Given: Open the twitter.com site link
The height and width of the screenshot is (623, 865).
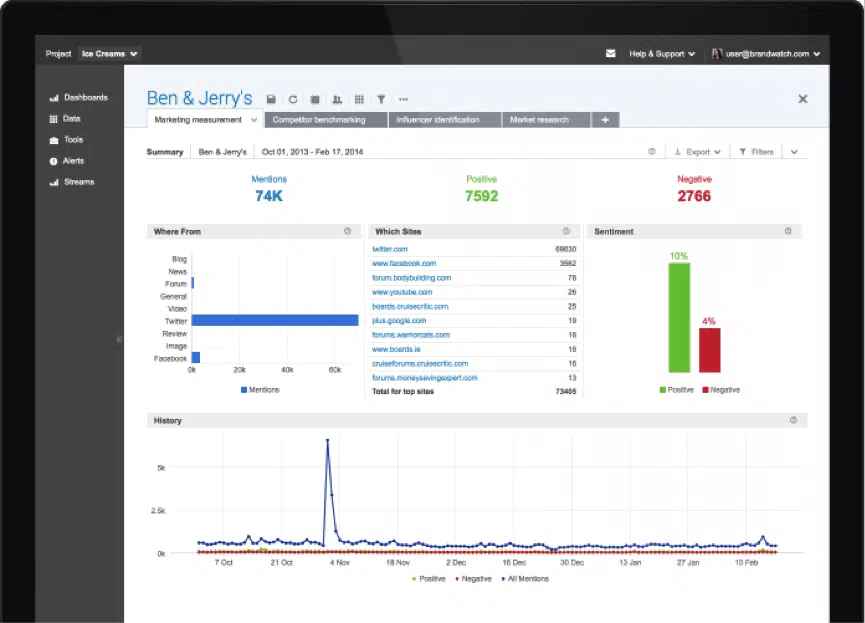Looking at the screenshot, I should [x=390, y=248].
